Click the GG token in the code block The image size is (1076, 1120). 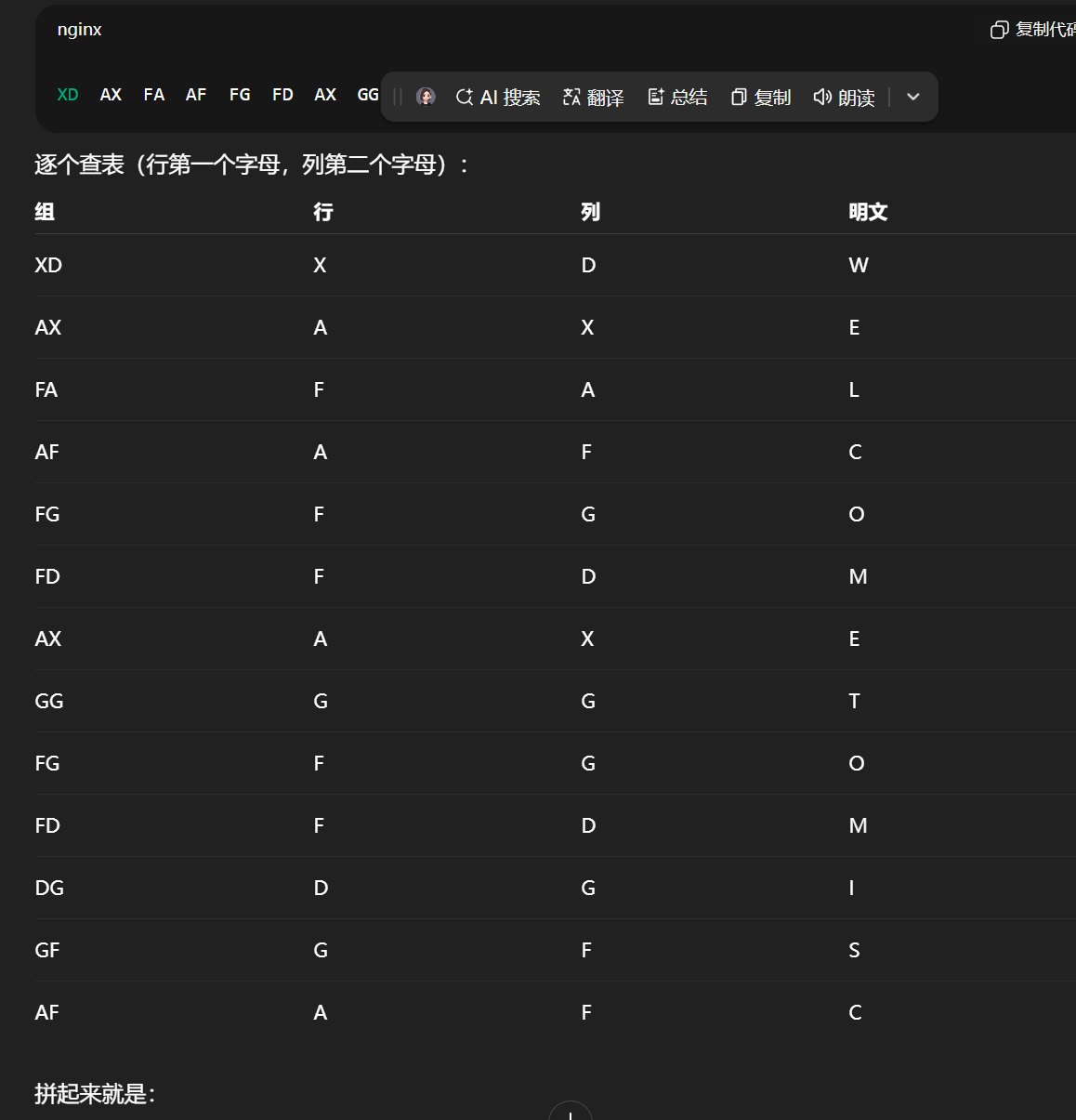coord(368,95)
